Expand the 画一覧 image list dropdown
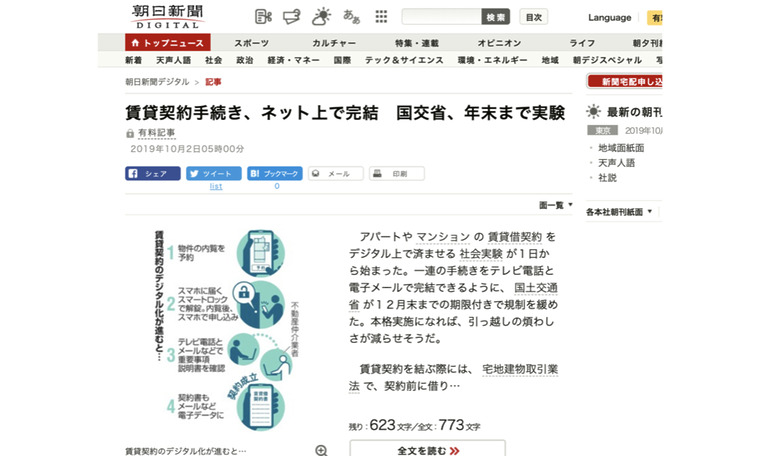Screen dimensions: 760x456 pos(556,205)
